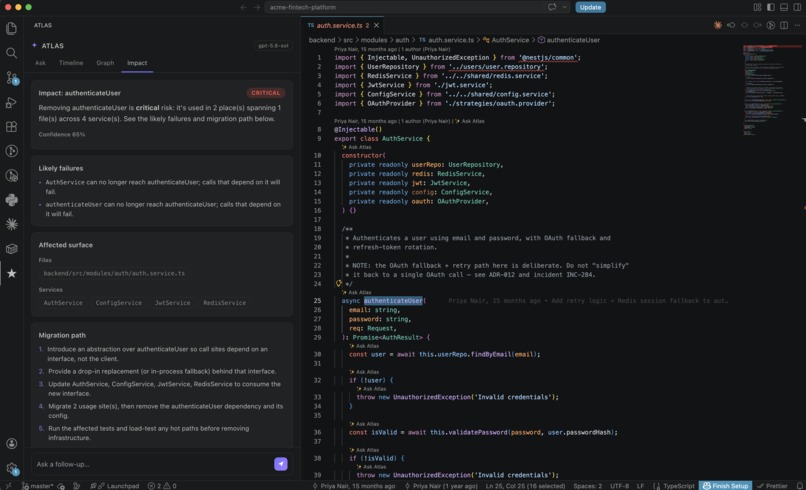Open notifications bell in status bar
The height and width of the screenshot is (490, 806).
click(799, 486)
